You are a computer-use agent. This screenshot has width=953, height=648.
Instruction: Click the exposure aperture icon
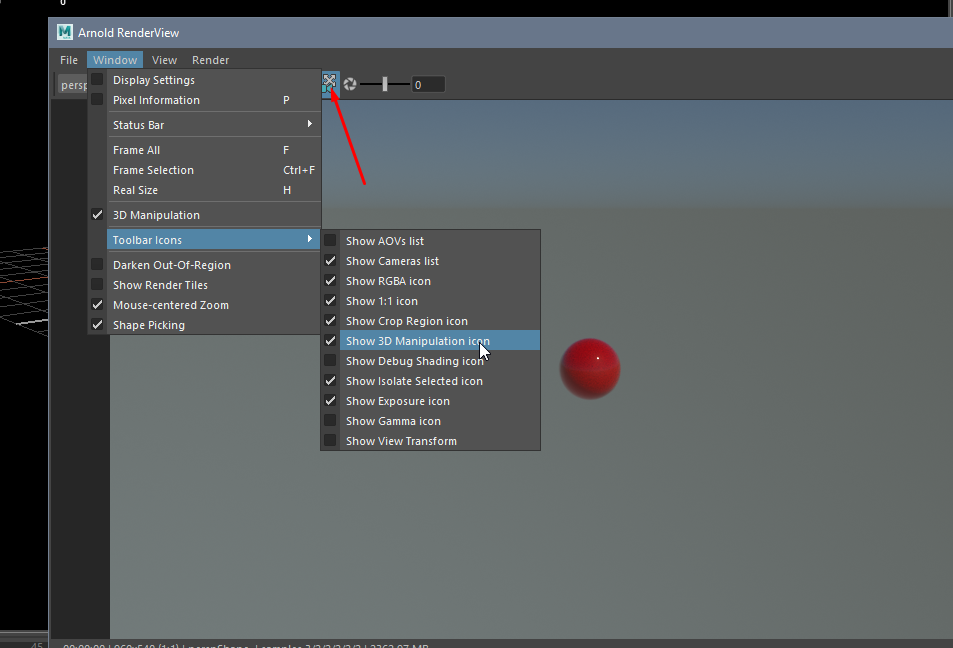(x=350, y=84)
